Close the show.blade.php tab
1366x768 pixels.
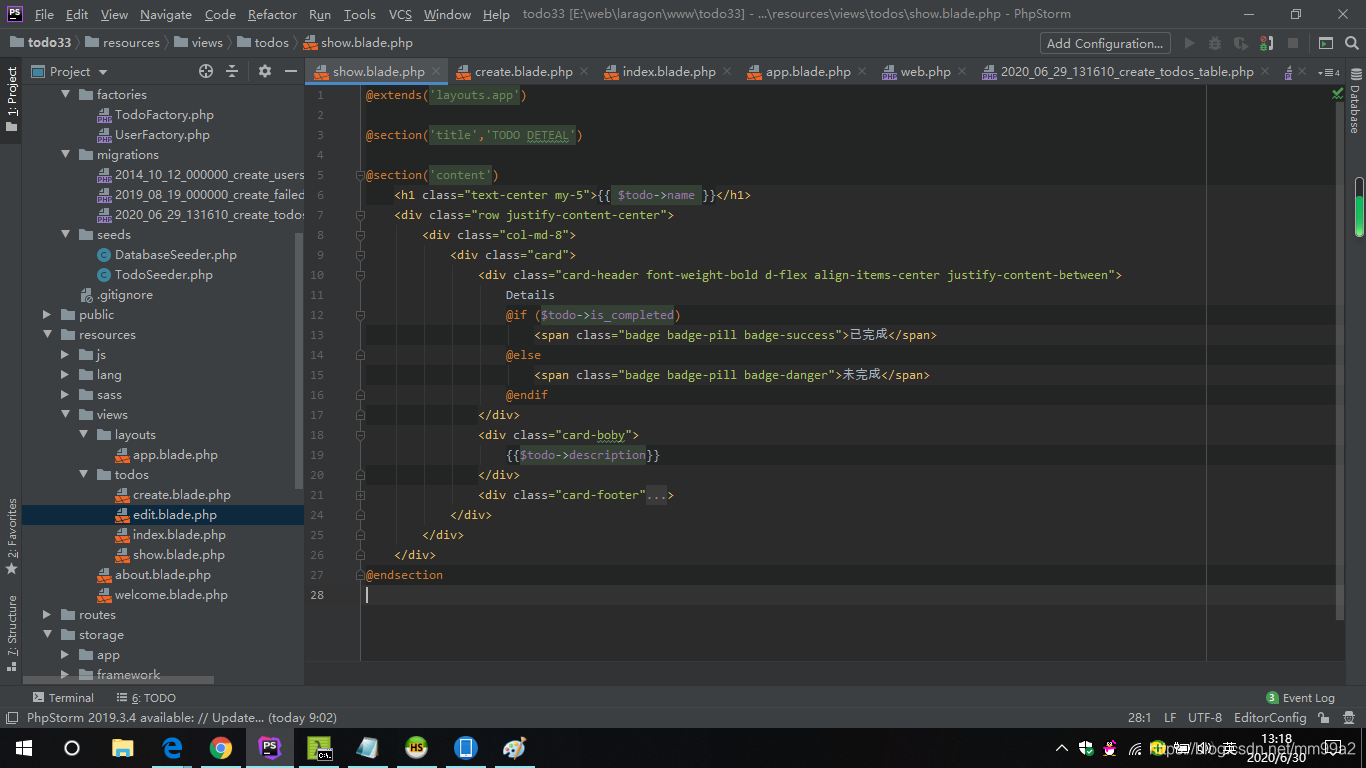(x=437, y=72)
